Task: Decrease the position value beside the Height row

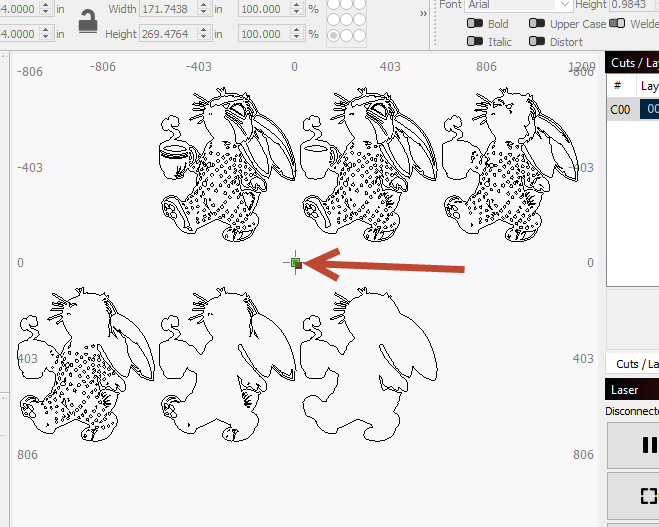Action: pos(46,38)
